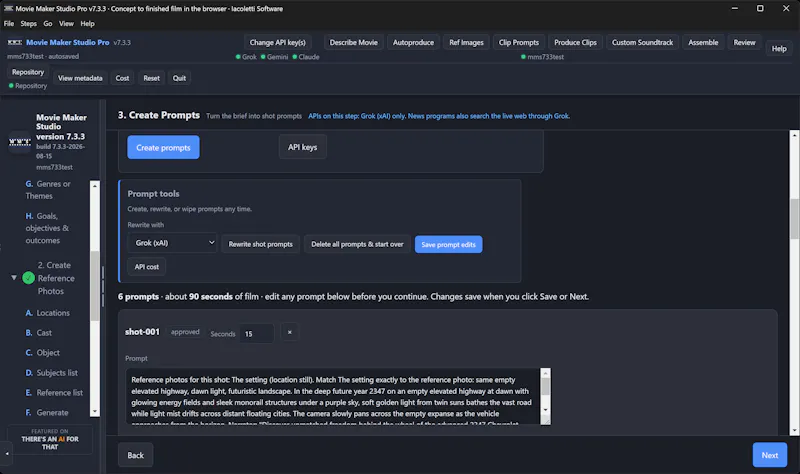
Task: Click Rewrite shot prompts
Action: 260,244
